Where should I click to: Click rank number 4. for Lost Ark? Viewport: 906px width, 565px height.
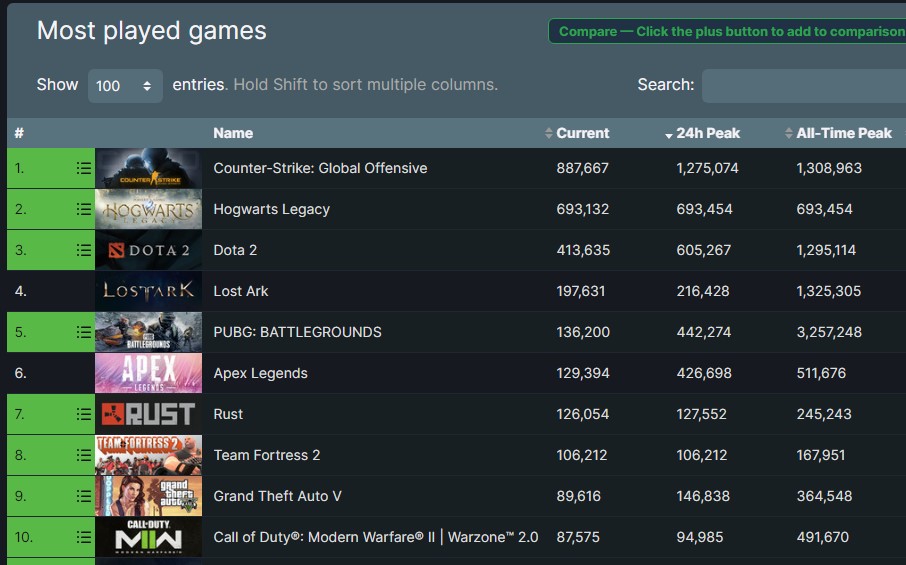(21, 291)
